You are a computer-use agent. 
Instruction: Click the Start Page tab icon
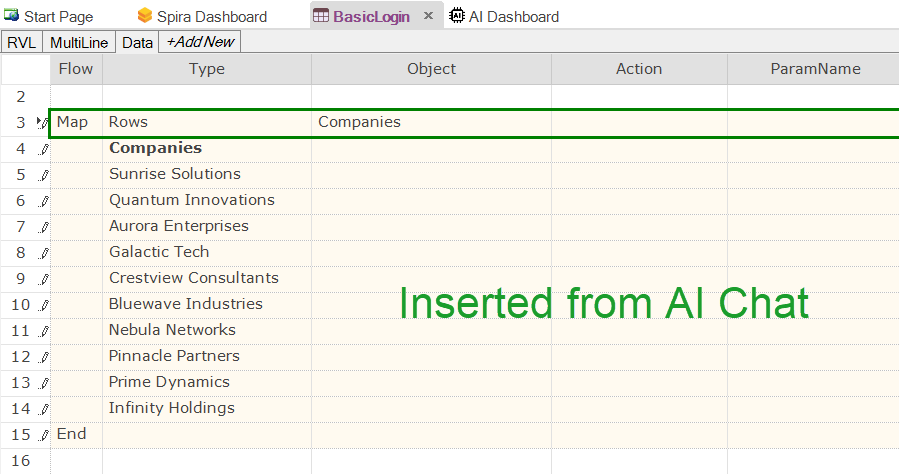(12, 16)
